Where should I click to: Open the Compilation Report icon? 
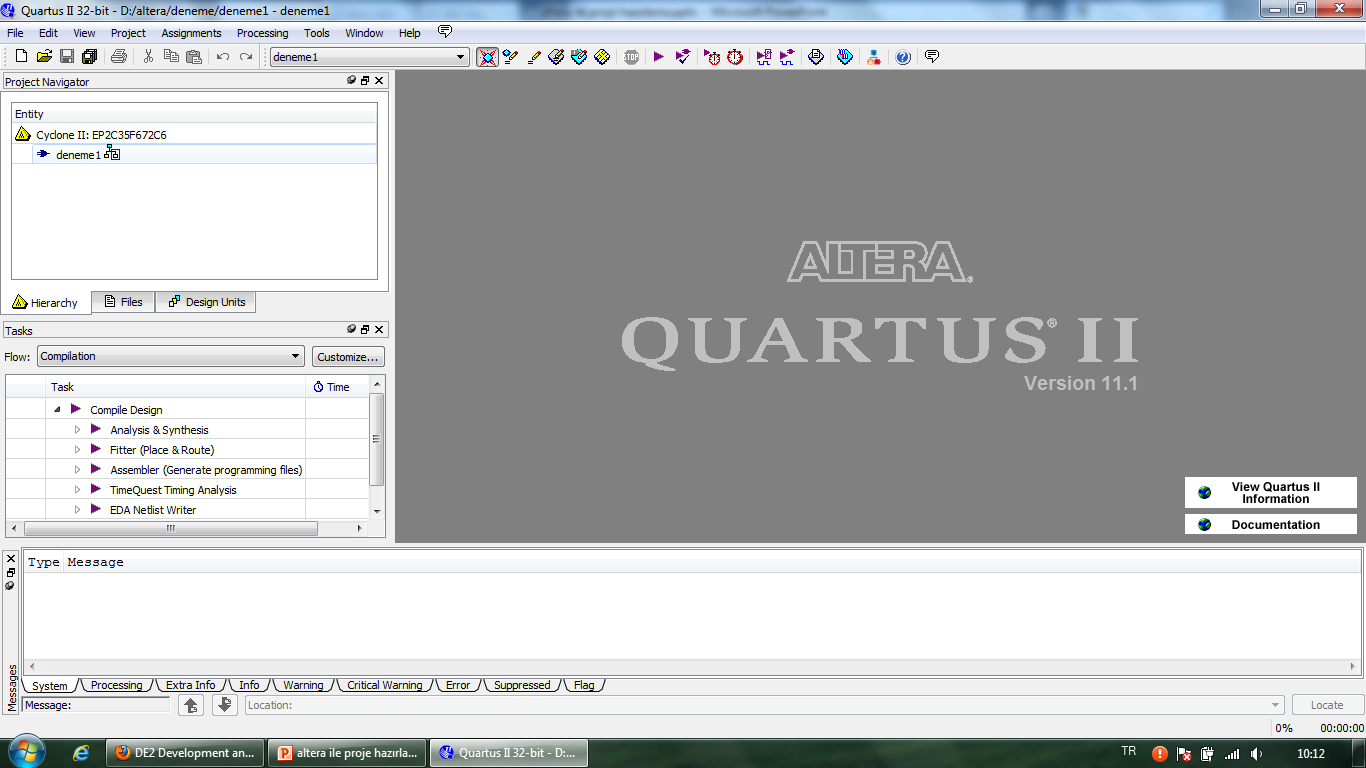[816, 57]
